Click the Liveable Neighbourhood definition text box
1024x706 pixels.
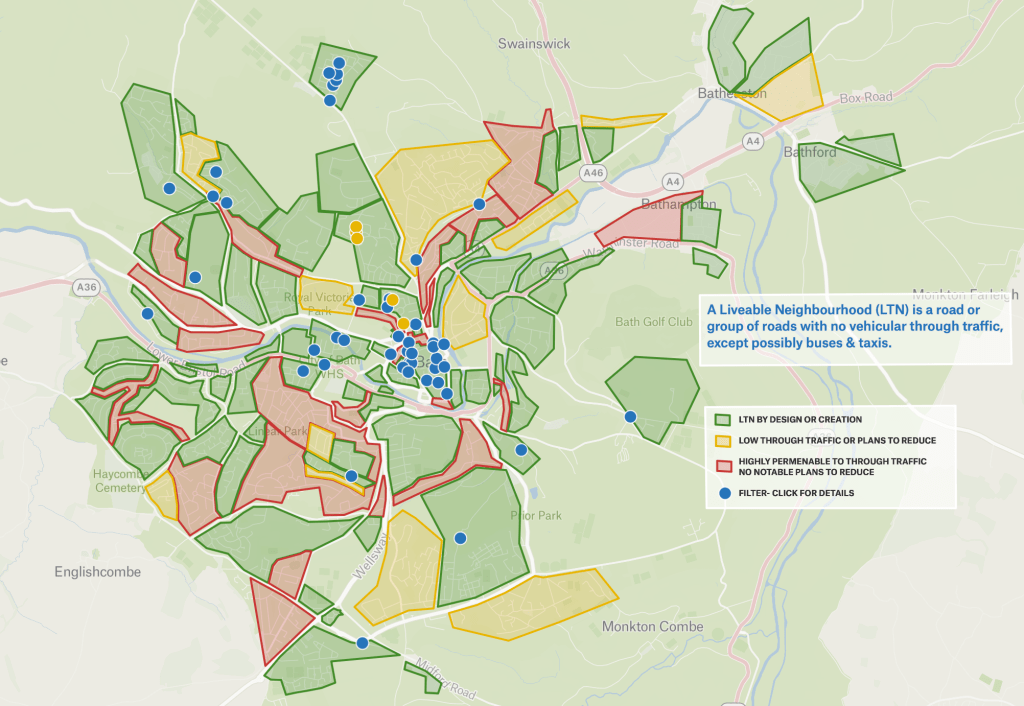(x=854, y=326)
